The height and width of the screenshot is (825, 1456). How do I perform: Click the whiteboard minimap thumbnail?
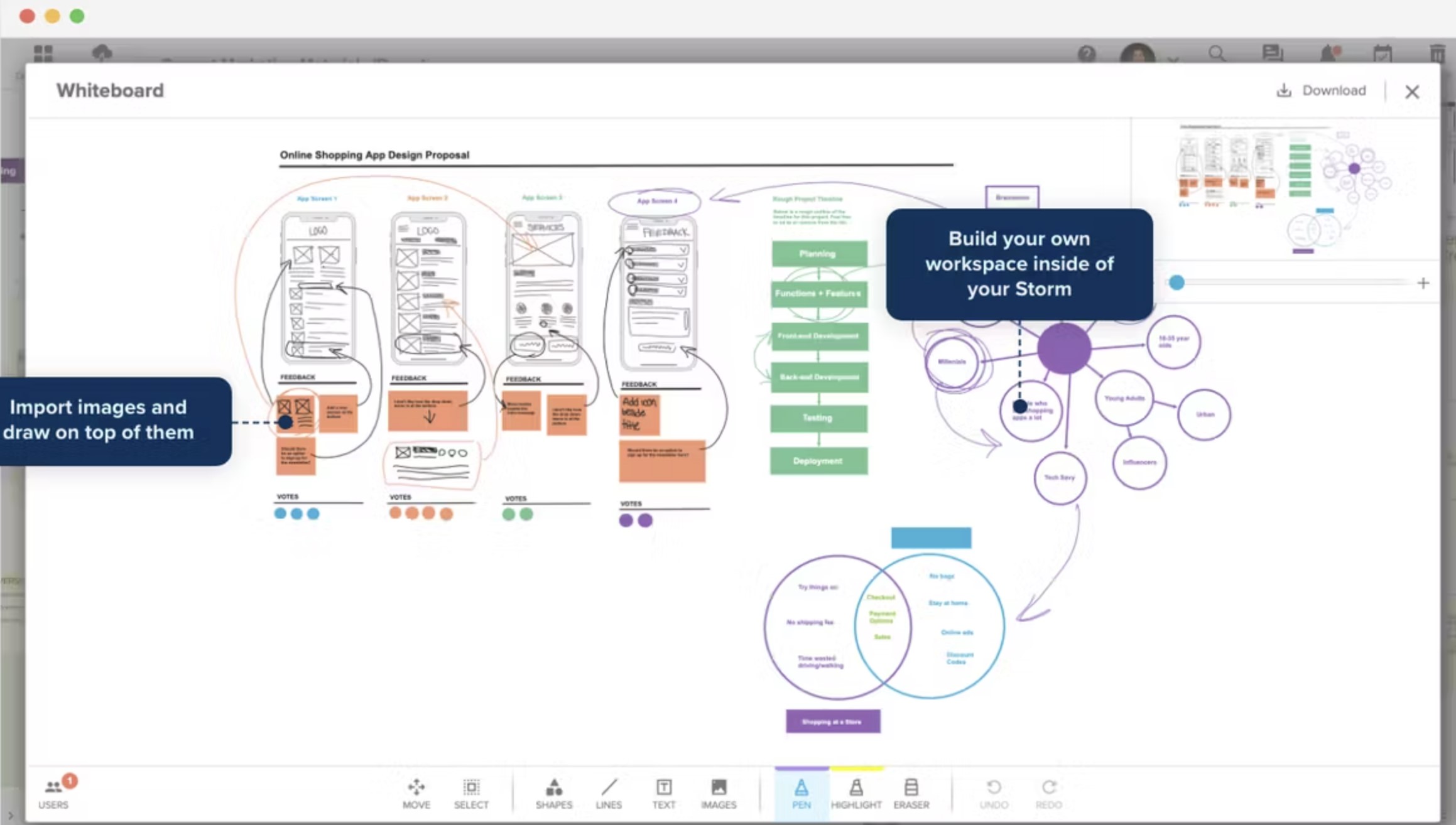pos(1285,188)
